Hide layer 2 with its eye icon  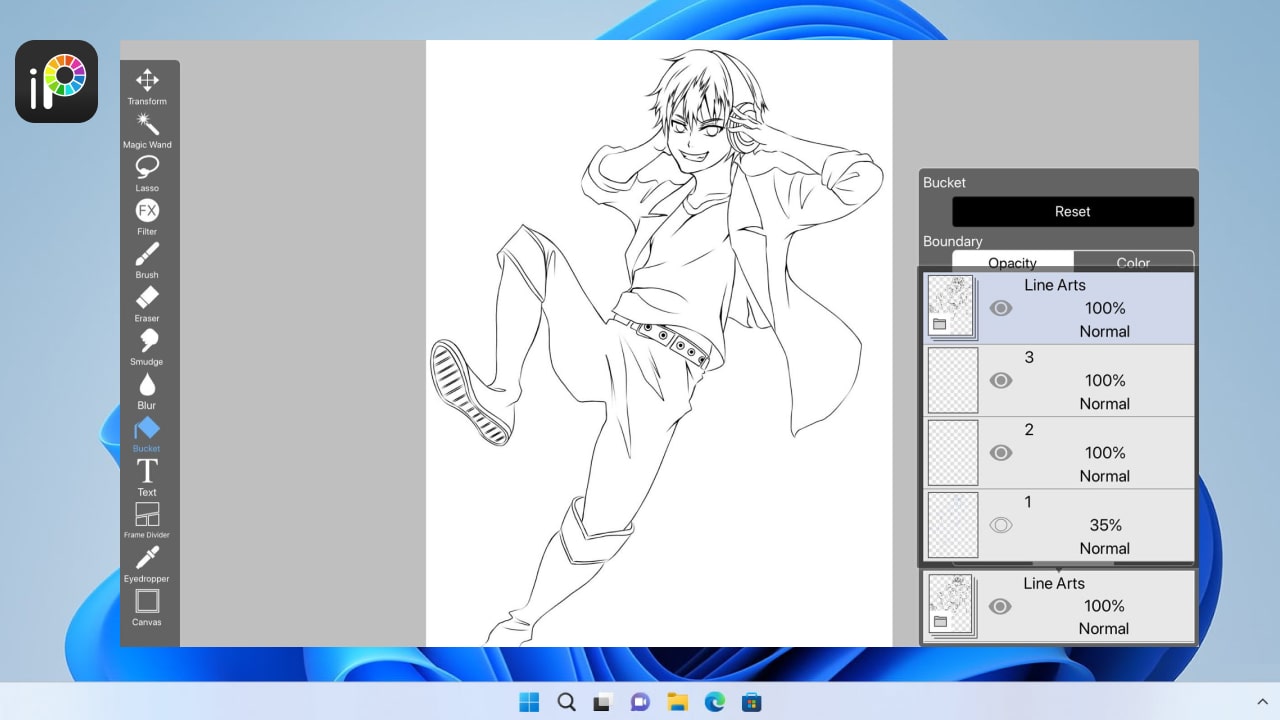pyautogui.click(x=1000, y=453)
